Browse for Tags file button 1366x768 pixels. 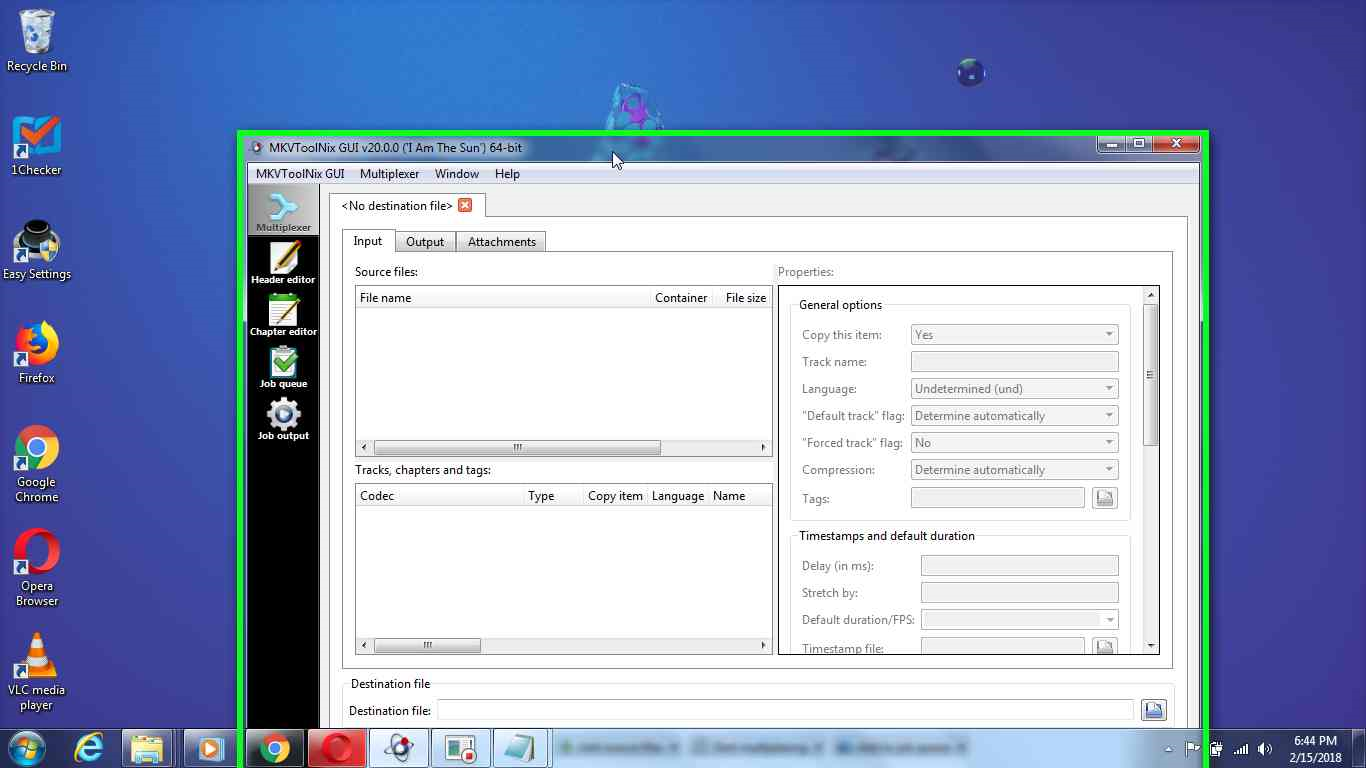[1105, 498]
